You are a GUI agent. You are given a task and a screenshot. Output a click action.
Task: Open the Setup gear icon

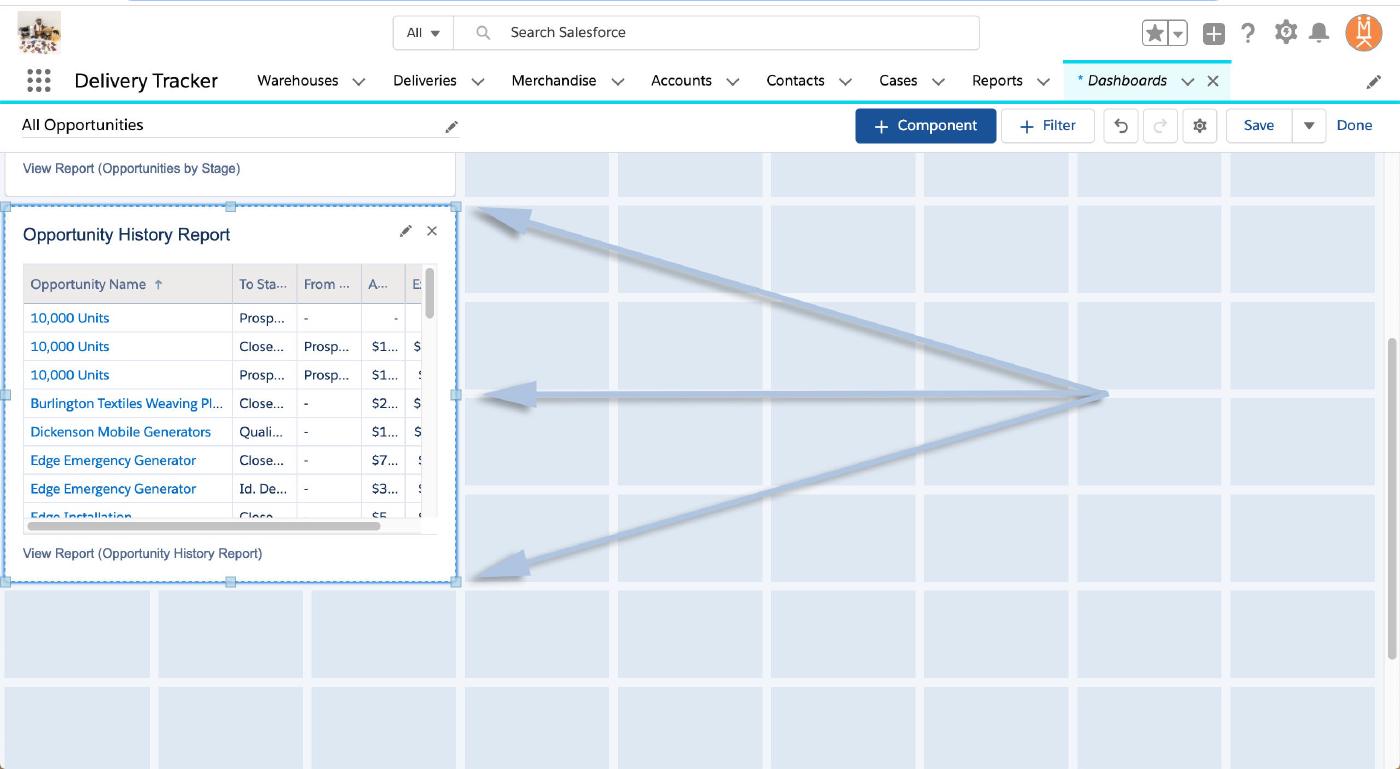pos(1285,33)
